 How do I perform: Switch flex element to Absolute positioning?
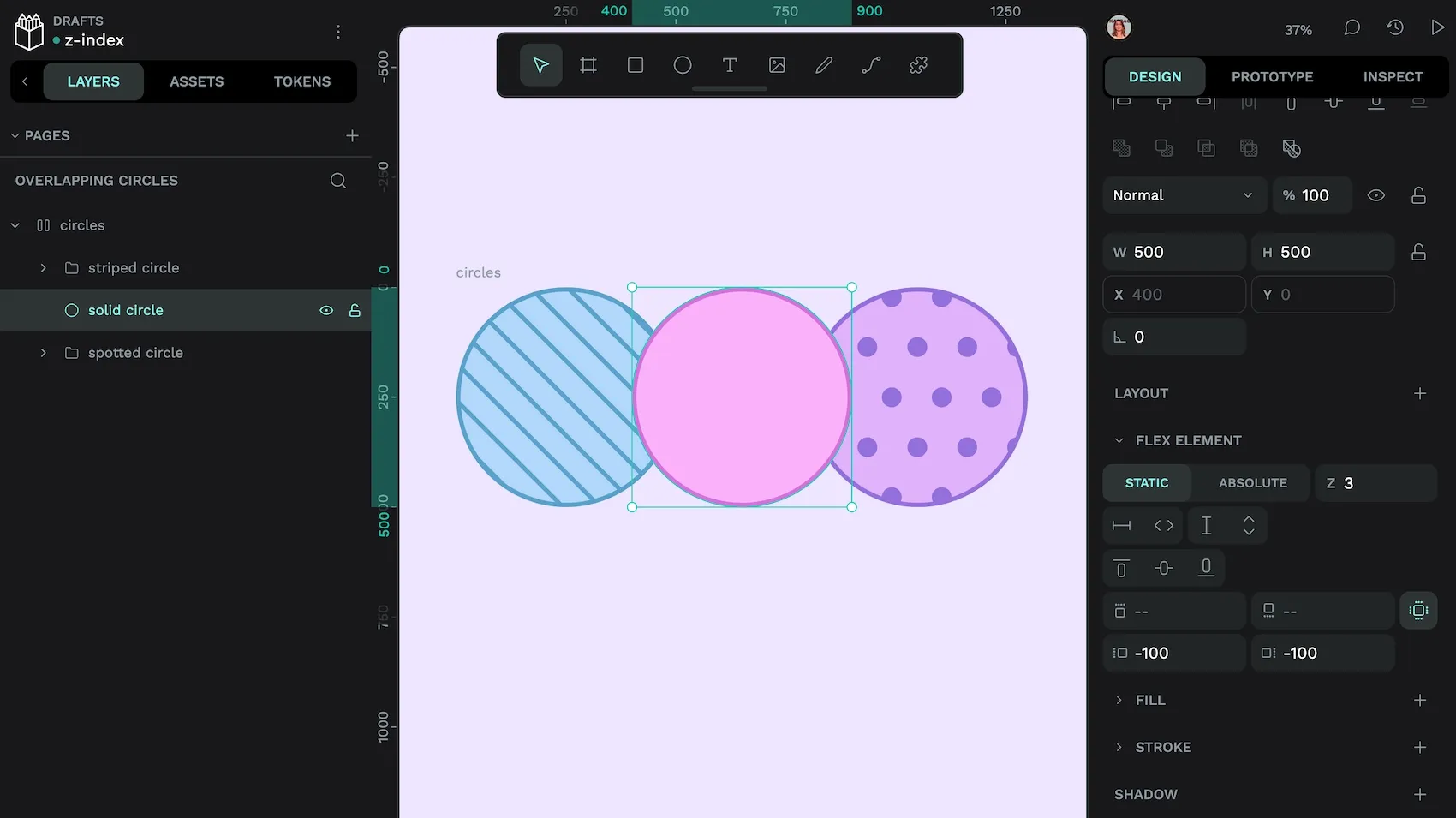point(1252,483)
